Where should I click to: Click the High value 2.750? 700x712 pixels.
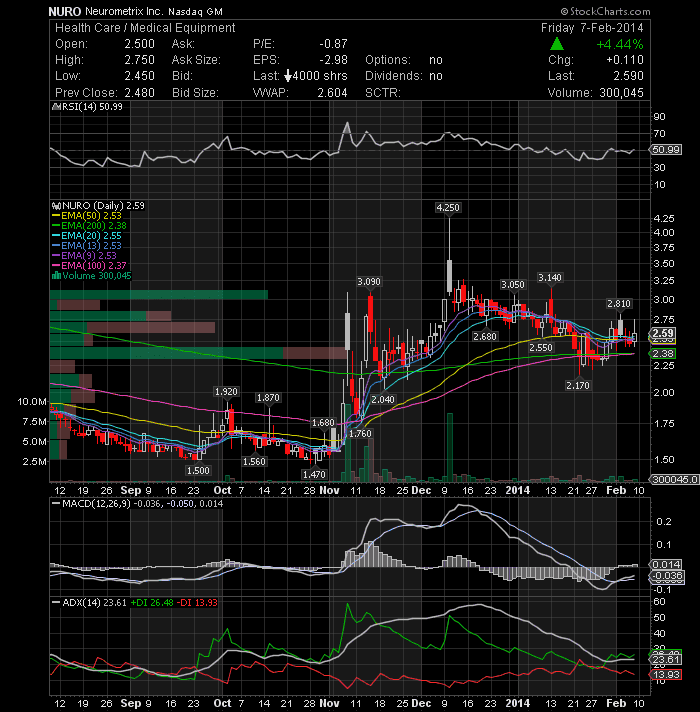[139, 60]
